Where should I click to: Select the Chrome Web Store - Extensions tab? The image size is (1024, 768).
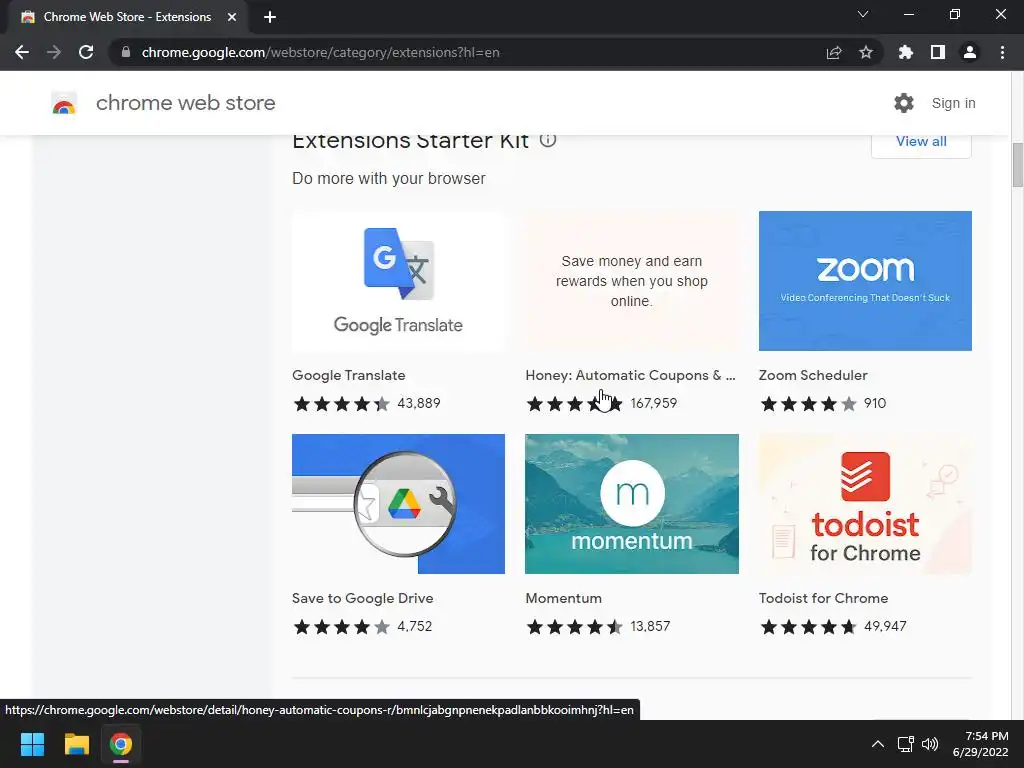click(127, 17)
